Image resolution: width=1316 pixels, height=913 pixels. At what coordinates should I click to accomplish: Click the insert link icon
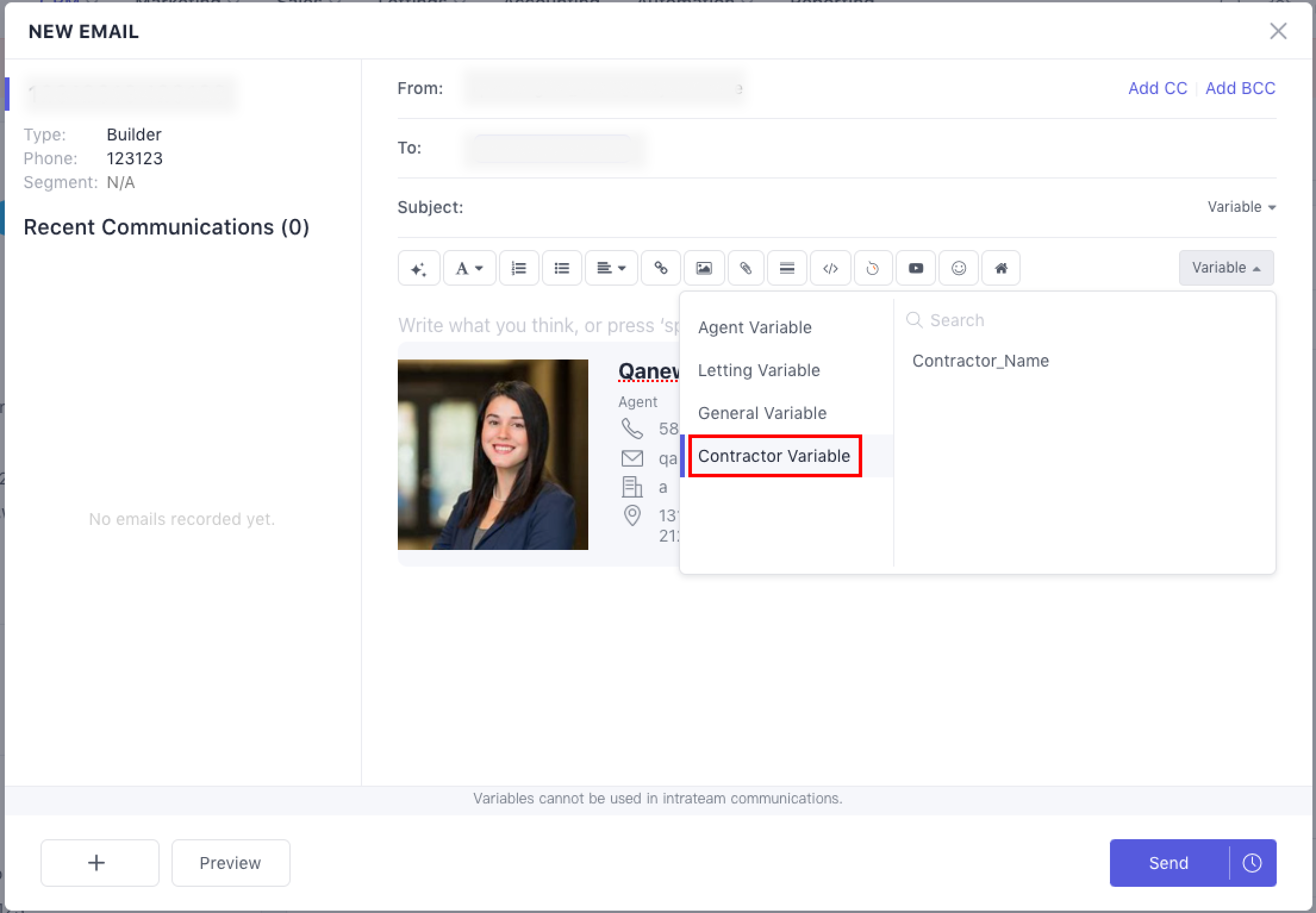point(660,268)
